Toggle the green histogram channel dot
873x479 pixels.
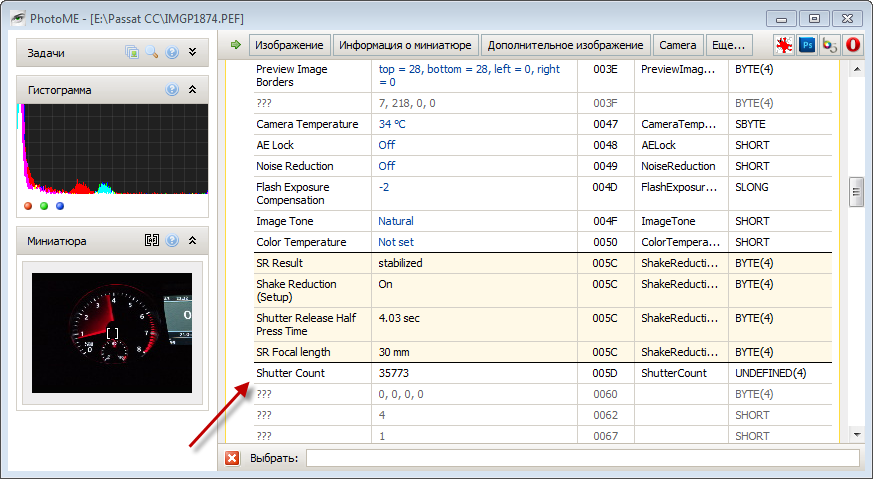tap(44, 206)
